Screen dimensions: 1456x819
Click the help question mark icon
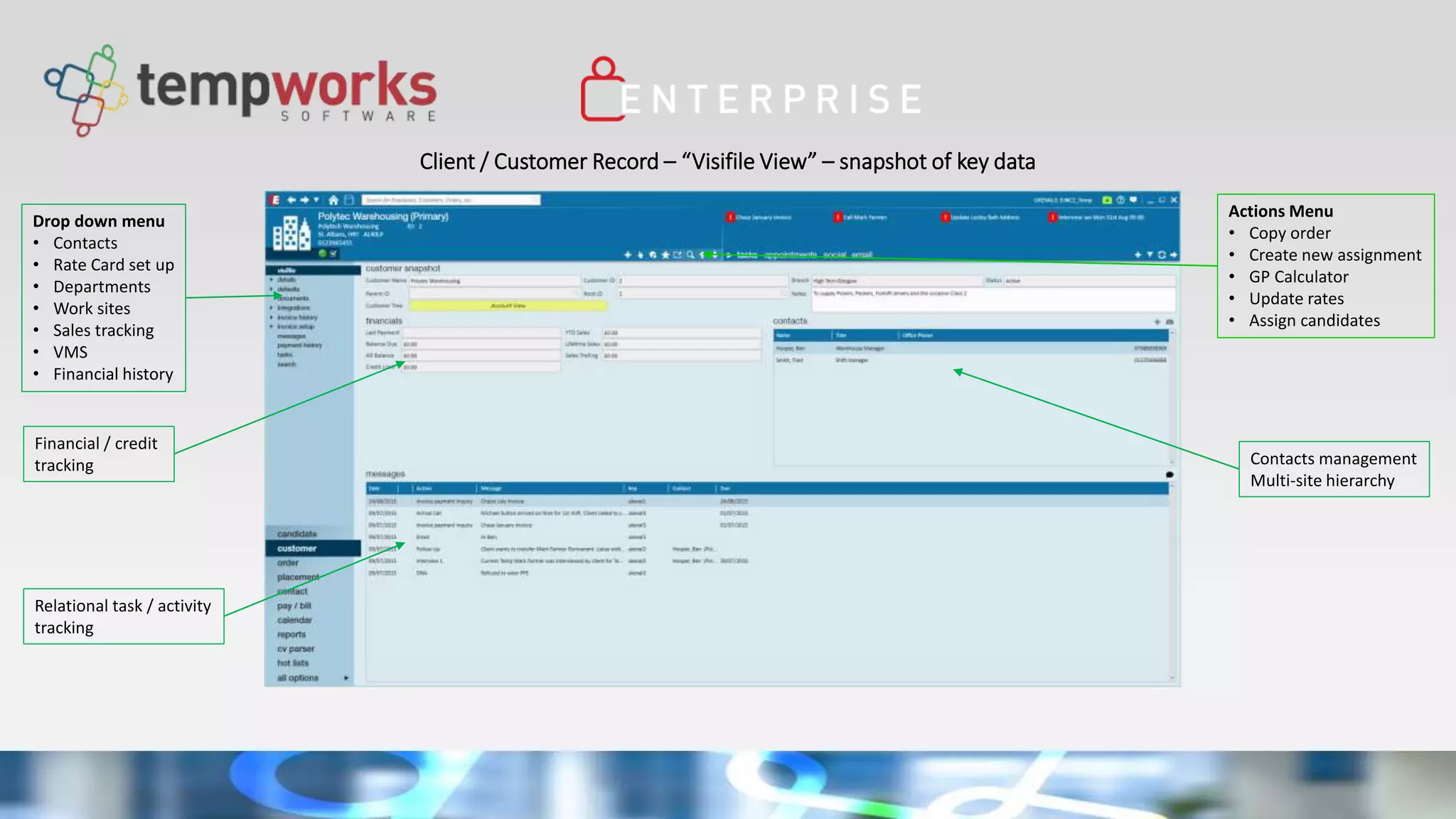point(1120,200)
